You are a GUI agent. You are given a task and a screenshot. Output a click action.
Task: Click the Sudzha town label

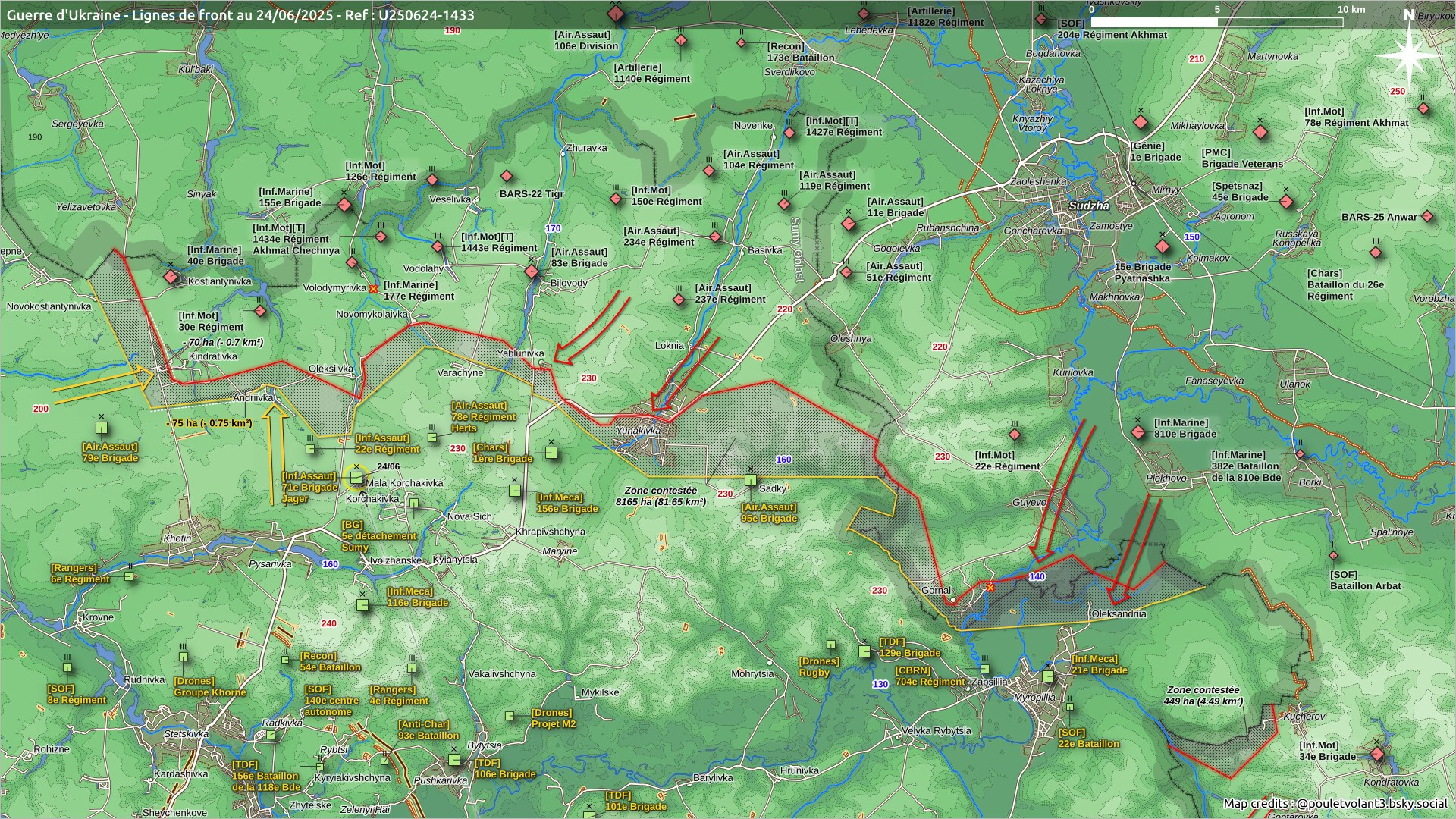tap(1088, 206)
